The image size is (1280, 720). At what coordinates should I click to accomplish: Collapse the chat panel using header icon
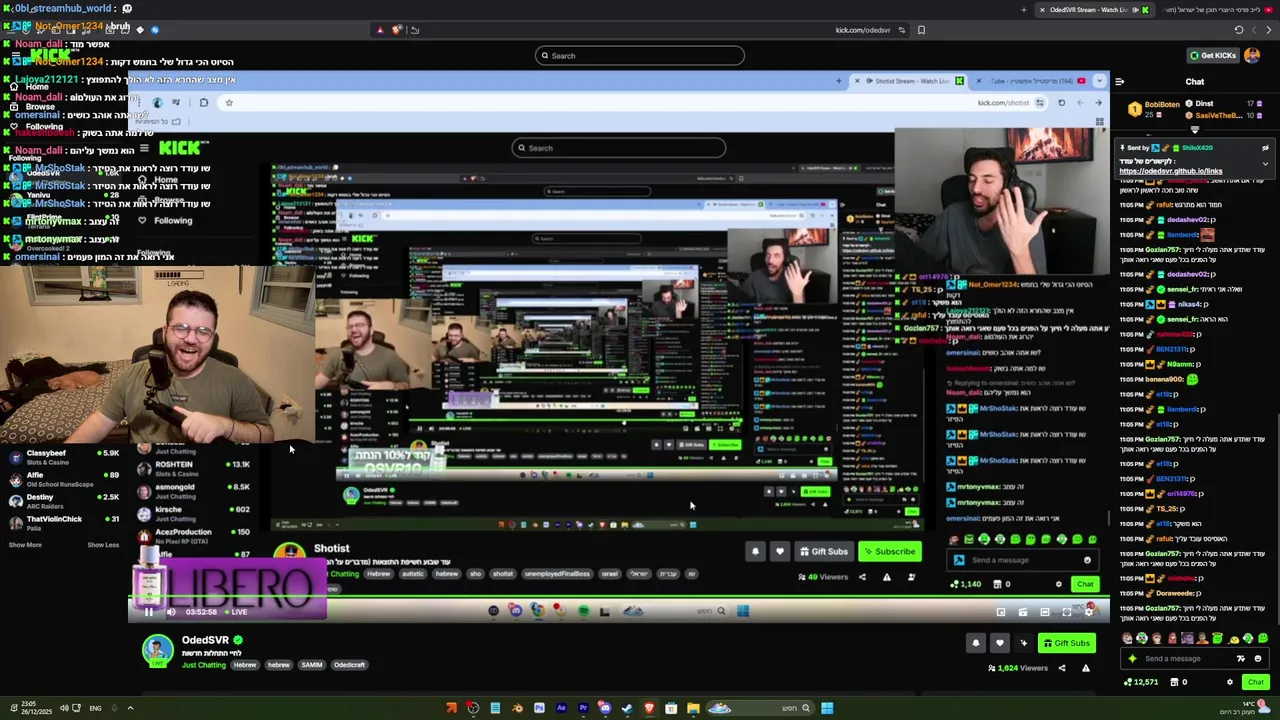click(1119, 82)
